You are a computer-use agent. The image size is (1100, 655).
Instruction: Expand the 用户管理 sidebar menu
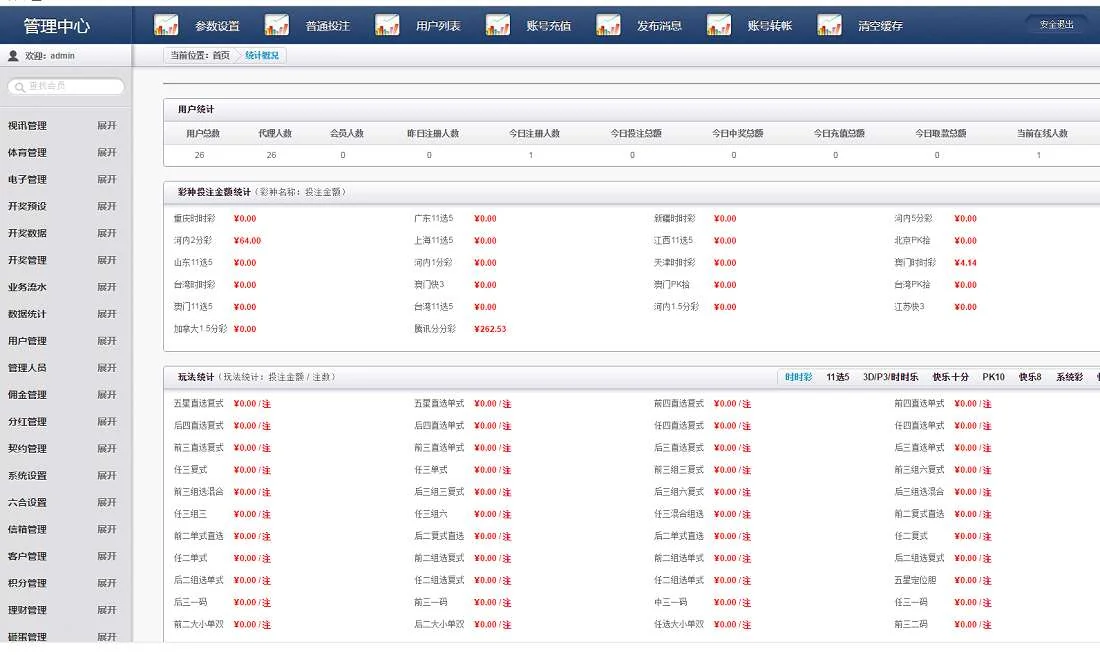click(106, 341)
